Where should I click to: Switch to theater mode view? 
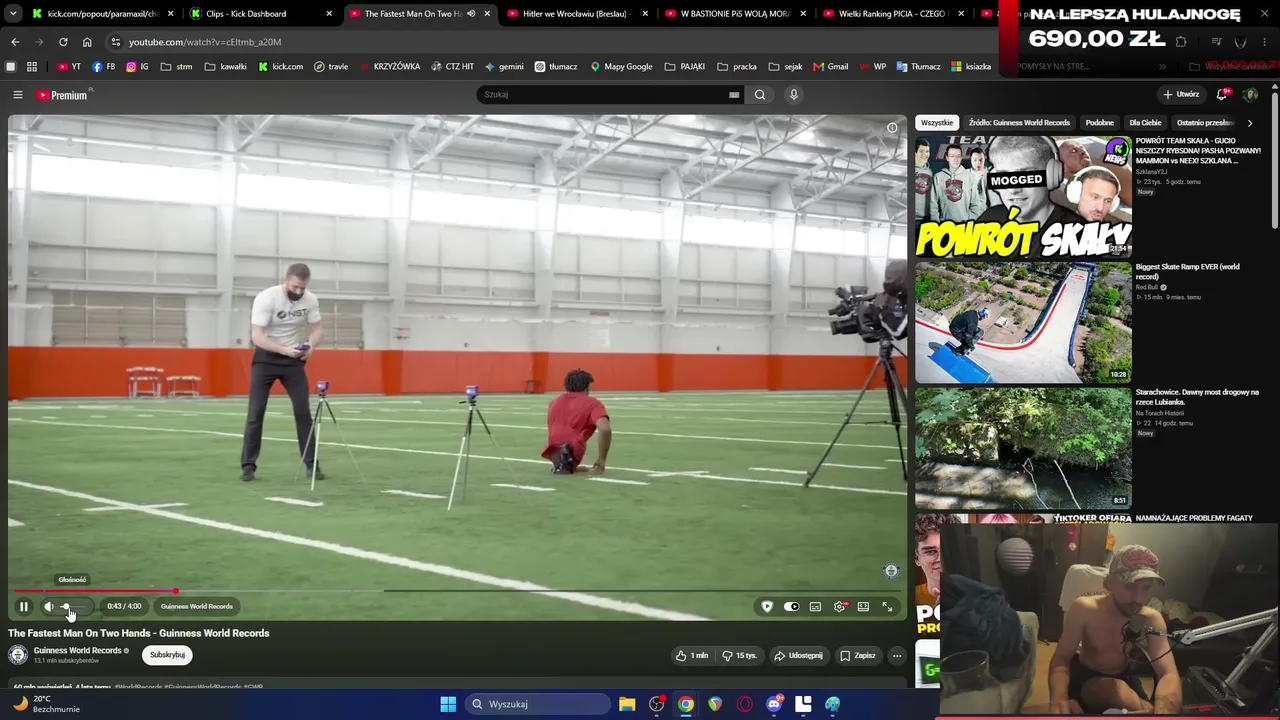[x=863, y=606]
